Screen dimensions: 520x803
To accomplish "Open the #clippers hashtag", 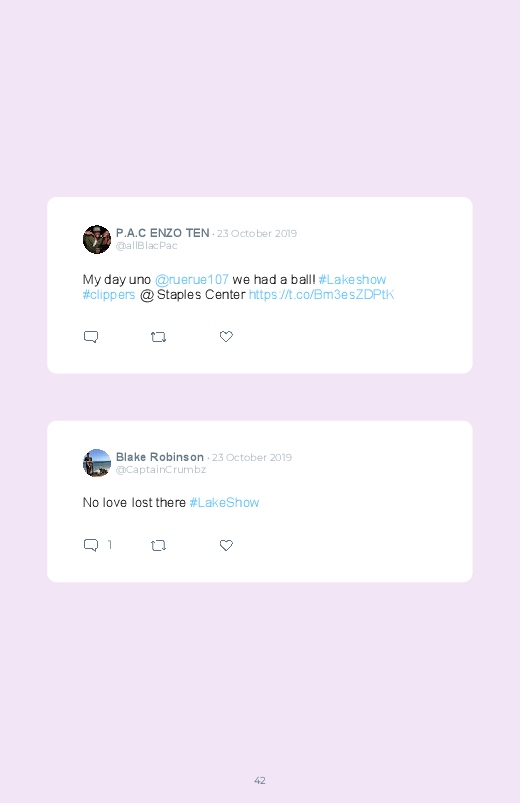I will (109, 295).
